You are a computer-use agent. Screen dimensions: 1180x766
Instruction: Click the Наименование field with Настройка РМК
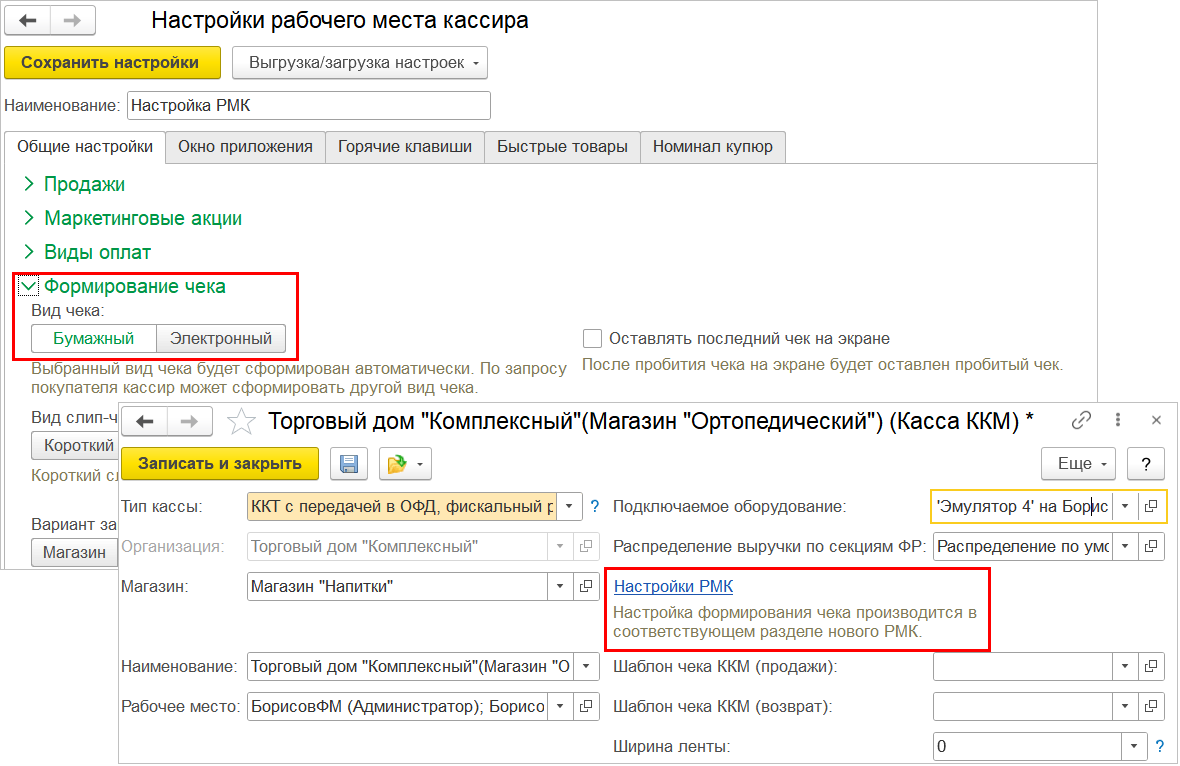tap(308, 105)
